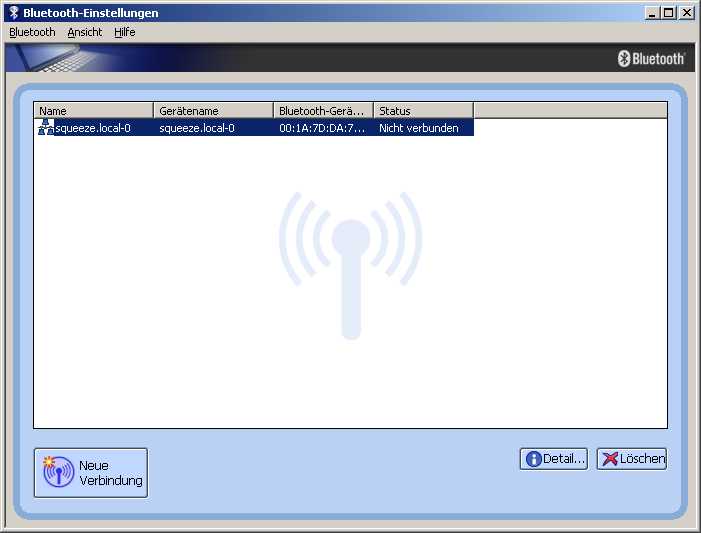This screenshot has height=533, width=701.
Task: Click the address 00:1A:7D:DA:7... cell
Action: 322,128
